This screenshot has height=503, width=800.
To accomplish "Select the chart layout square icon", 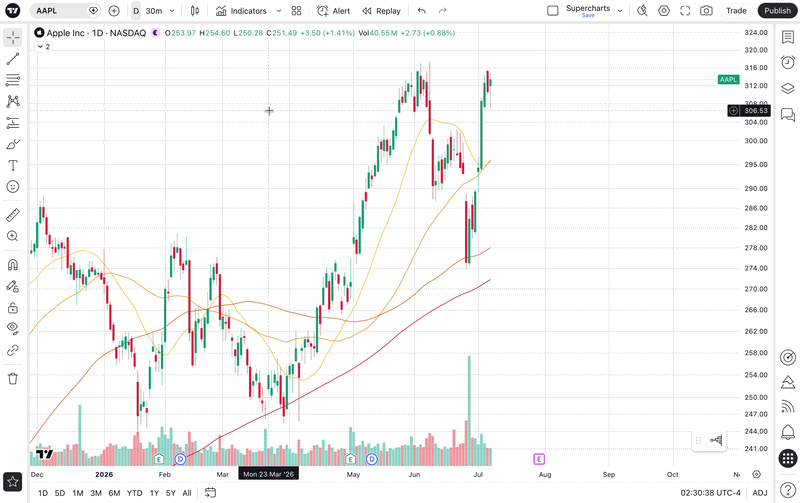I will pyautogui.click(x=552, y=11).
